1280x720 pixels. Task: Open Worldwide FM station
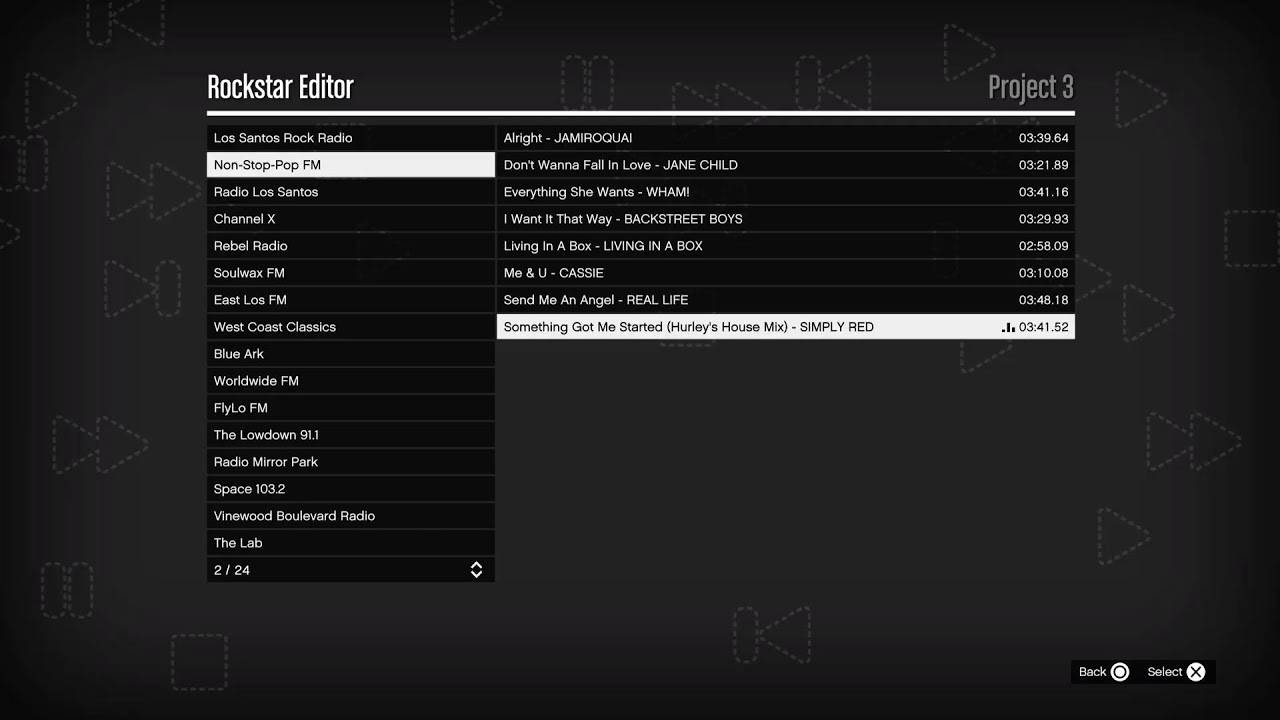[x=351, y=381]
